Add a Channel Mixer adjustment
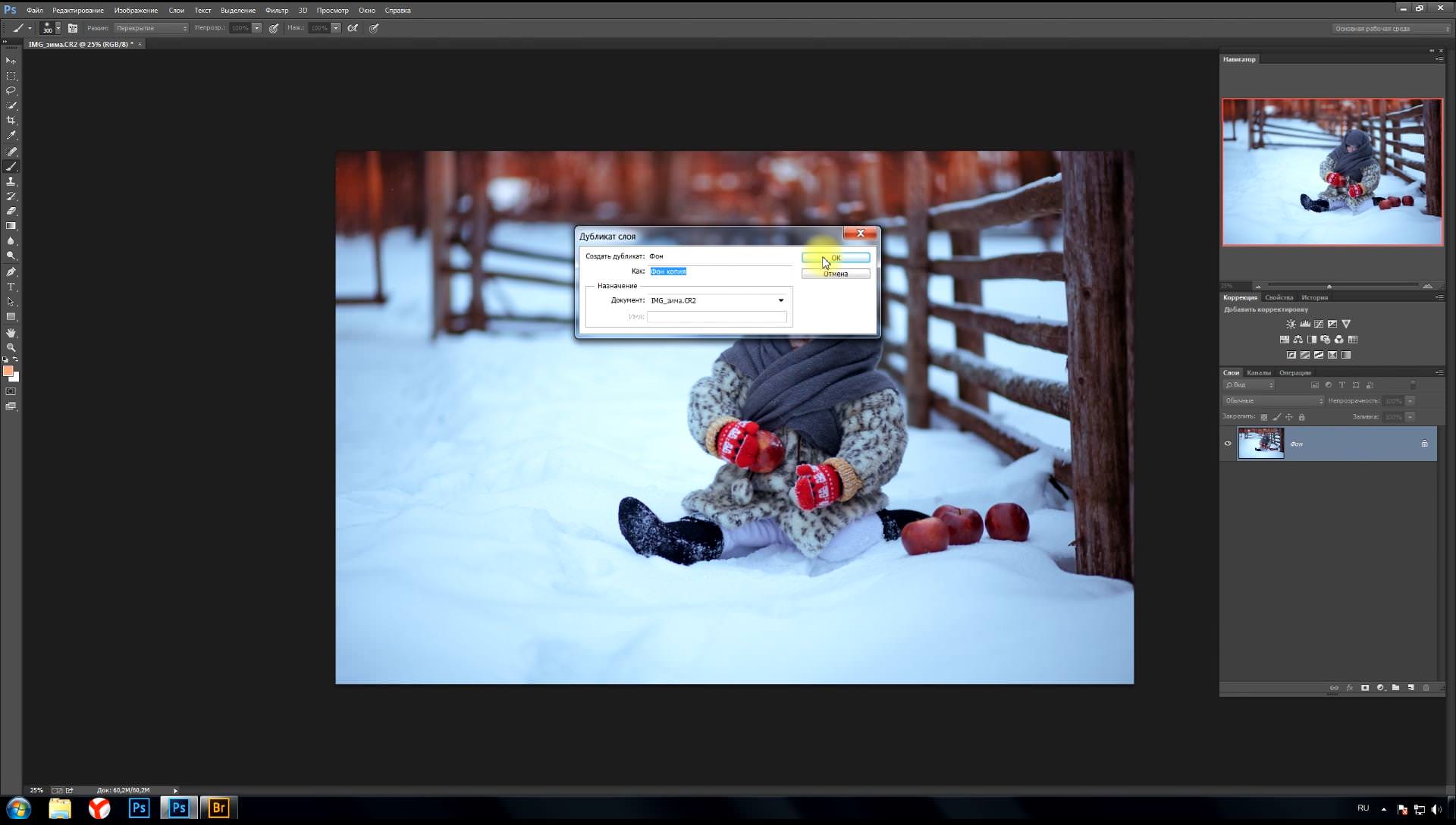1456x825 pixels. pos(1339,340)
